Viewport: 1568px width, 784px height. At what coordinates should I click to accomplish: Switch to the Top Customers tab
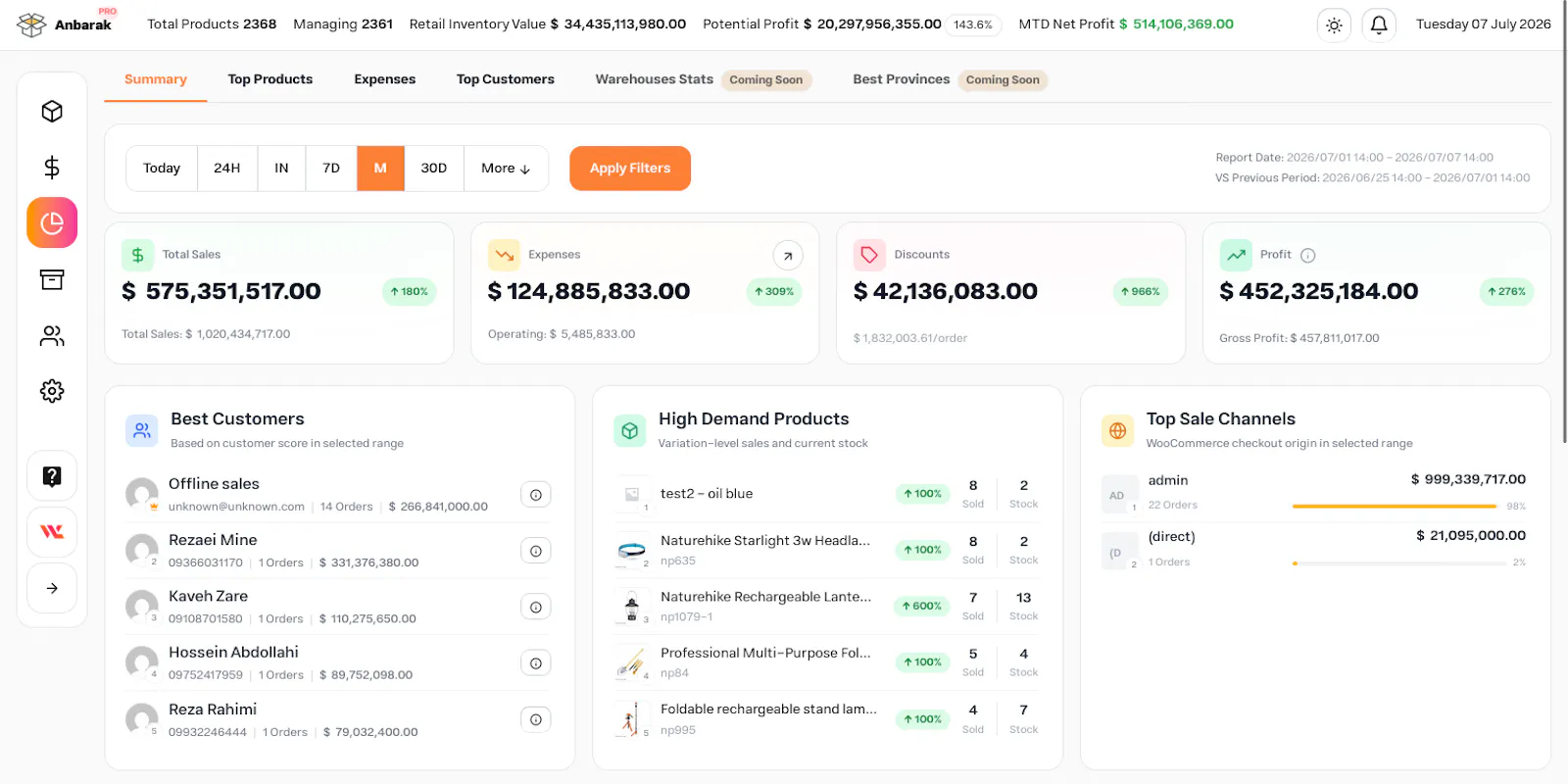click(506, 79)
